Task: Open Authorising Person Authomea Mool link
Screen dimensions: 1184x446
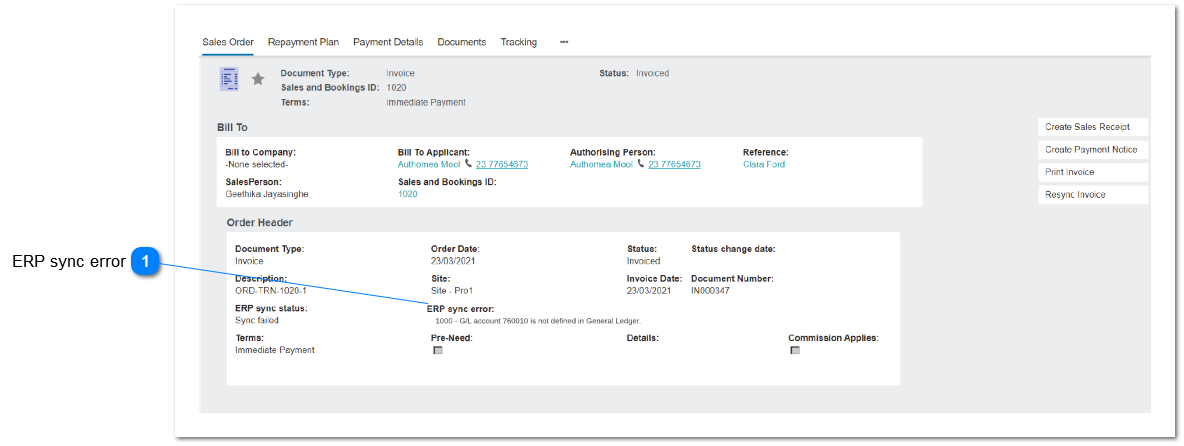Action: tap(601, 165)
